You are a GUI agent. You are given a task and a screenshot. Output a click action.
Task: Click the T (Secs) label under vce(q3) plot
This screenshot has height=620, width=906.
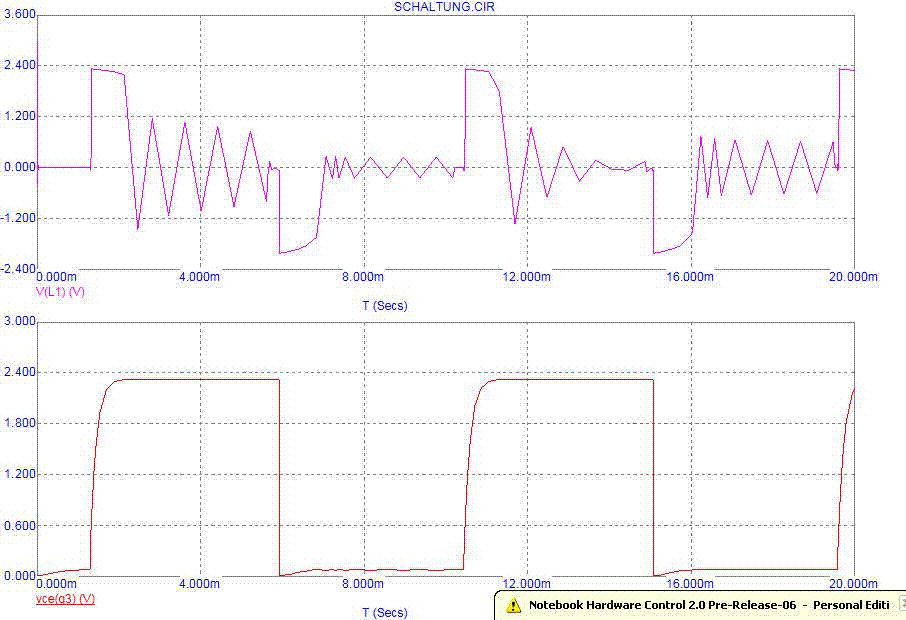385,612
